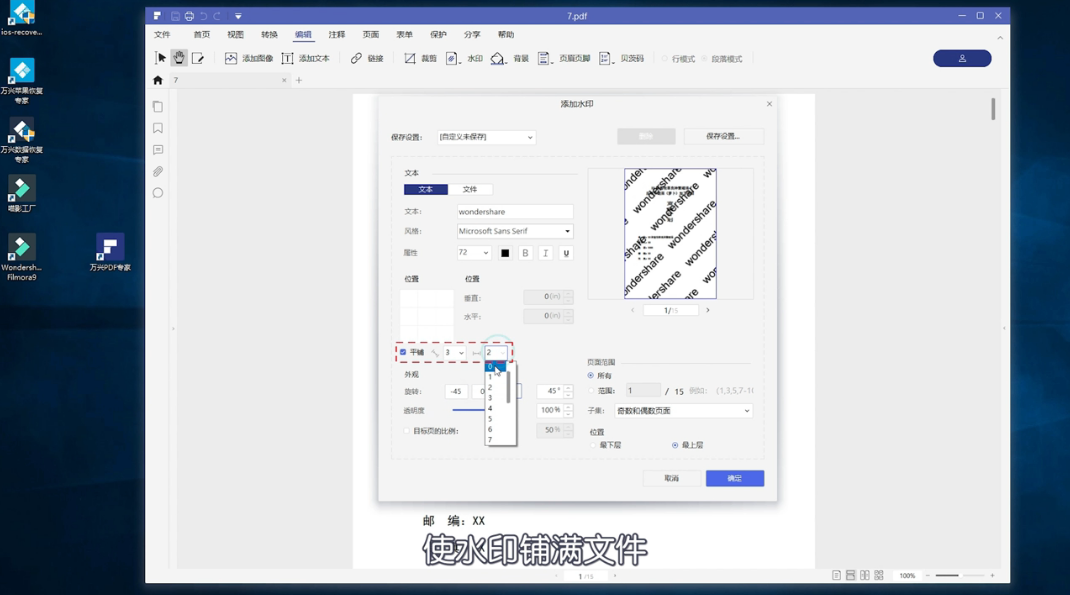Click the wondershare watermark text field

[515, 211]
